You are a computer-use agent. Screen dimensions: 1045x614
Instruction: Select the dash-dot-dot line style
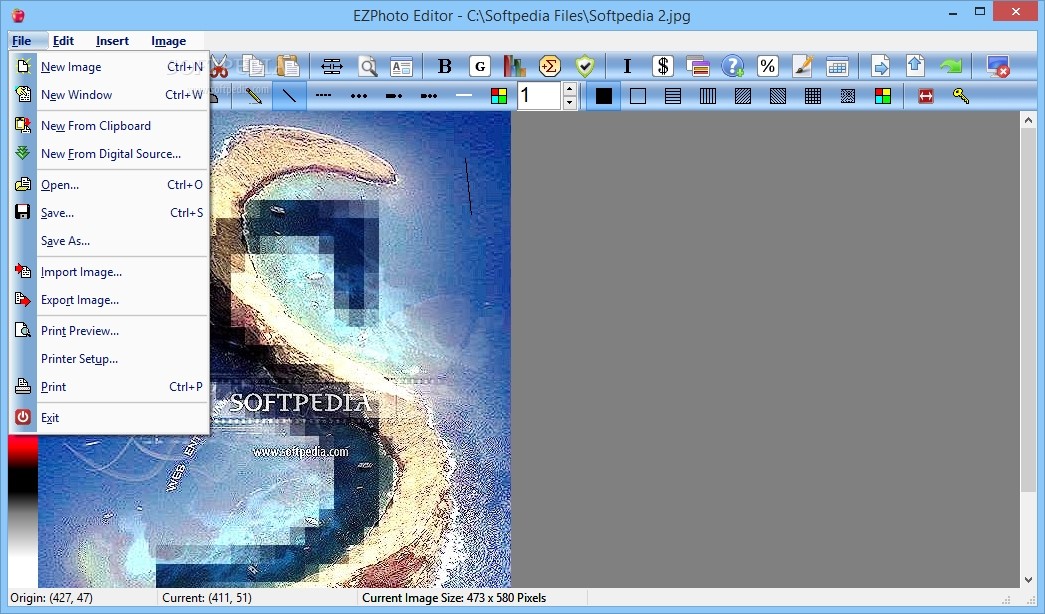click(429, 95)
